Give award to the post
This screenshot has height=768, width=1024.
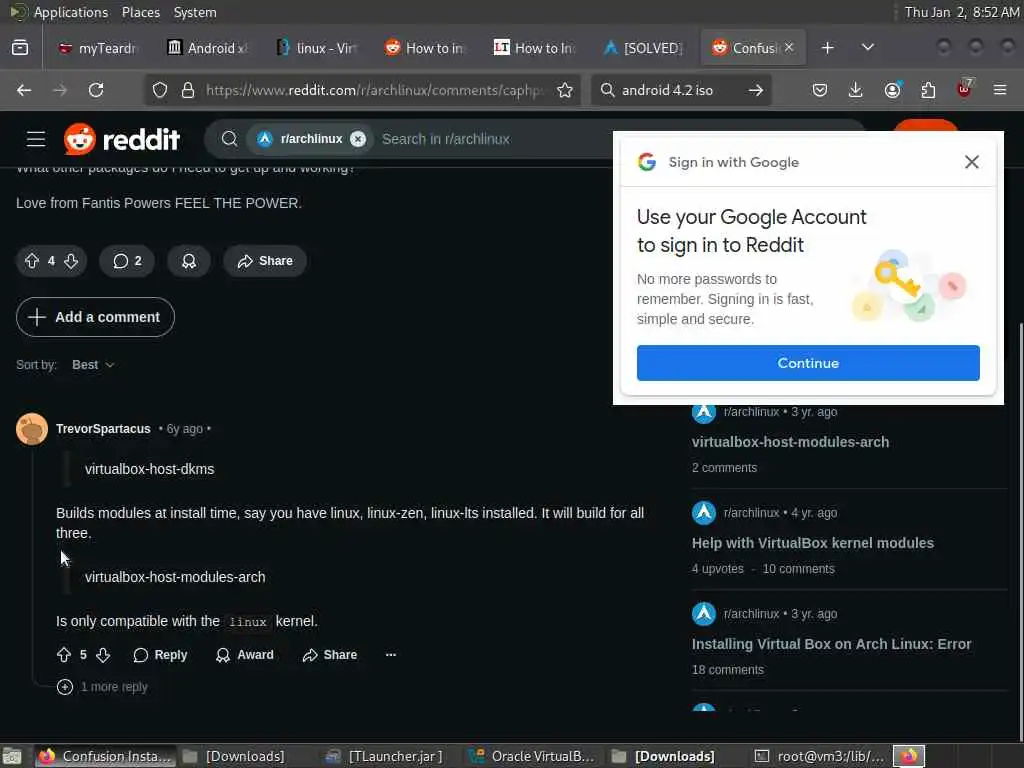(x=189, y=261)
